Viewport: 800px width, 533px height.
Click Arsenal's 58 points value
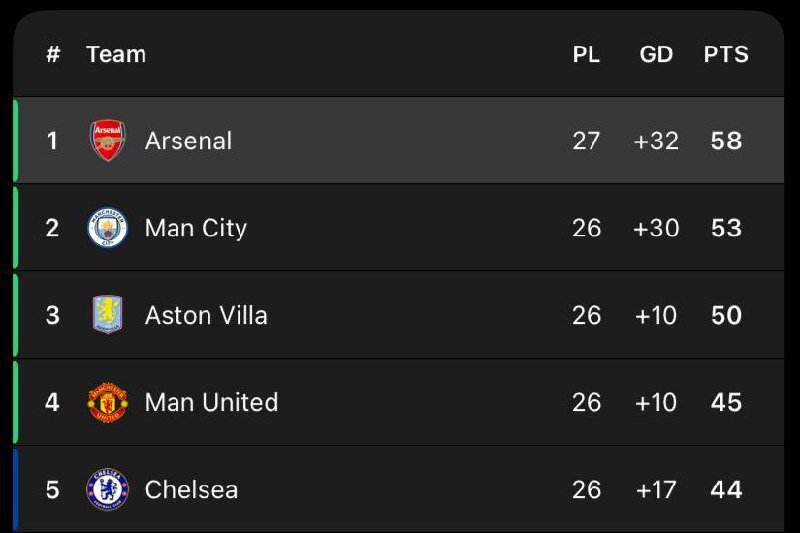(x=726, y=141)
